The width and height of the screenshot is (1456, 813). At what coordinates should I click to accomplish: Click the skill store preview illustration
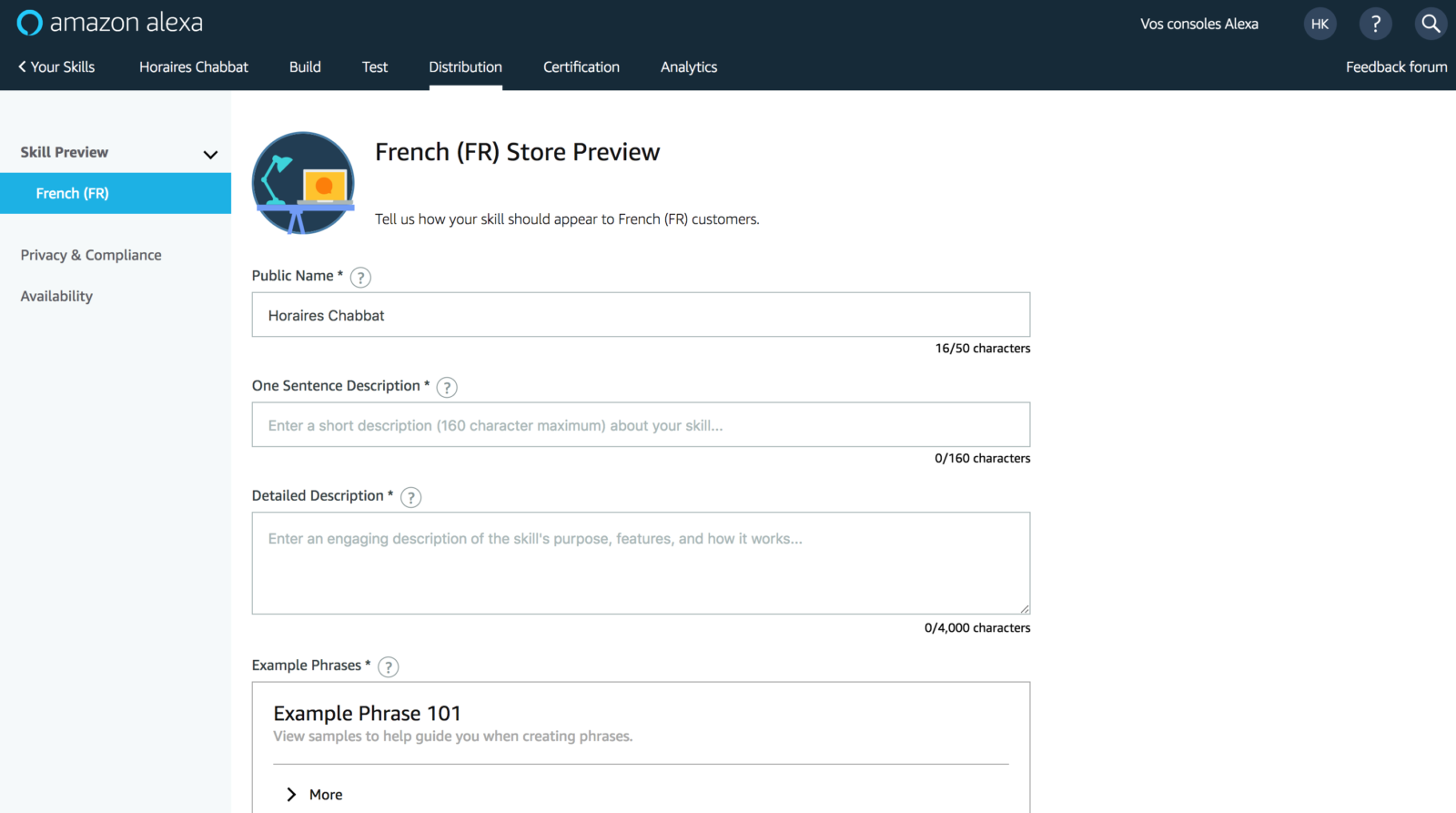tap(303, 183)
